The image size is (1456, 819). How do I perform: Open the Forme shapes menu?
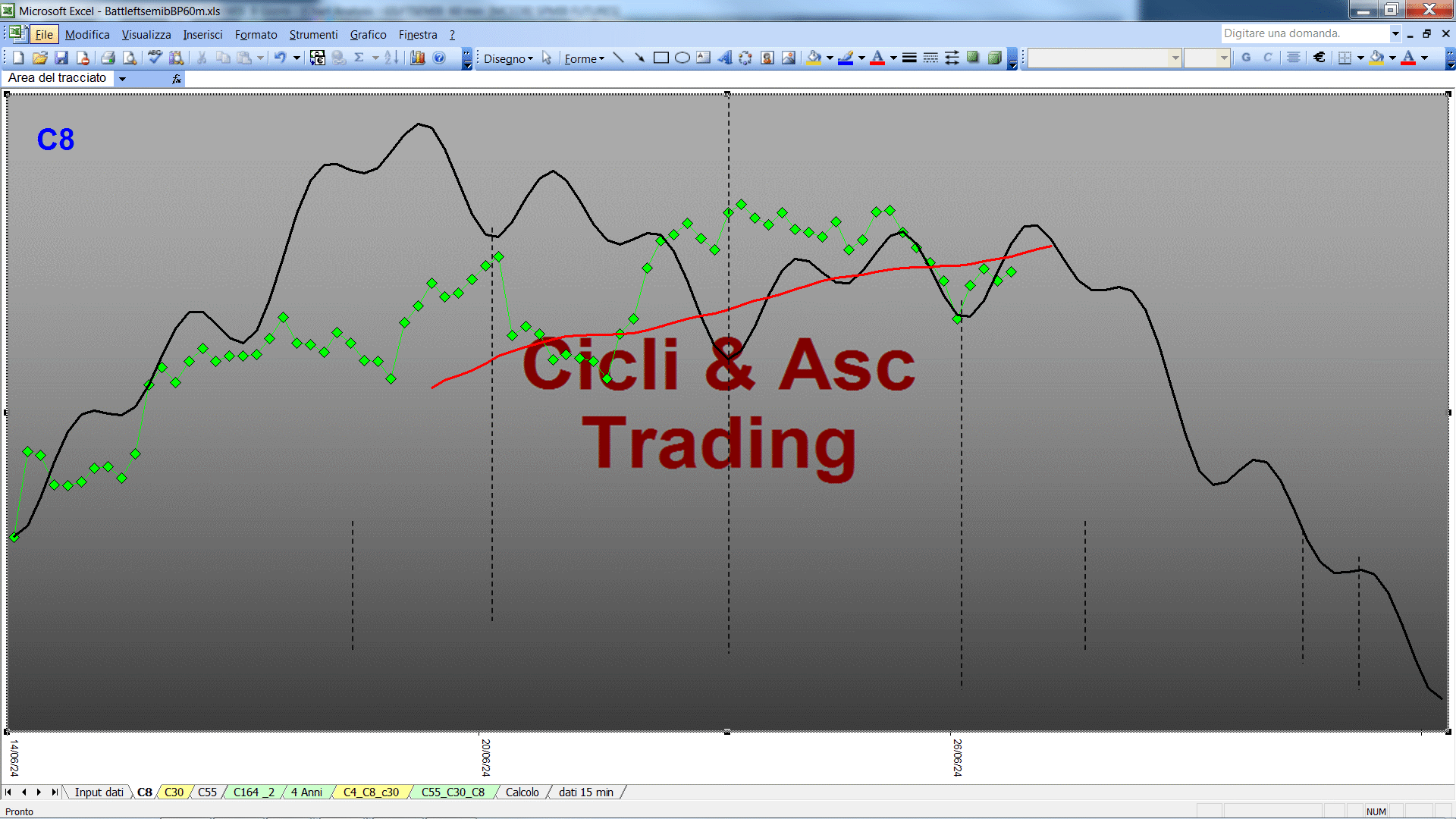click(584, 58)
